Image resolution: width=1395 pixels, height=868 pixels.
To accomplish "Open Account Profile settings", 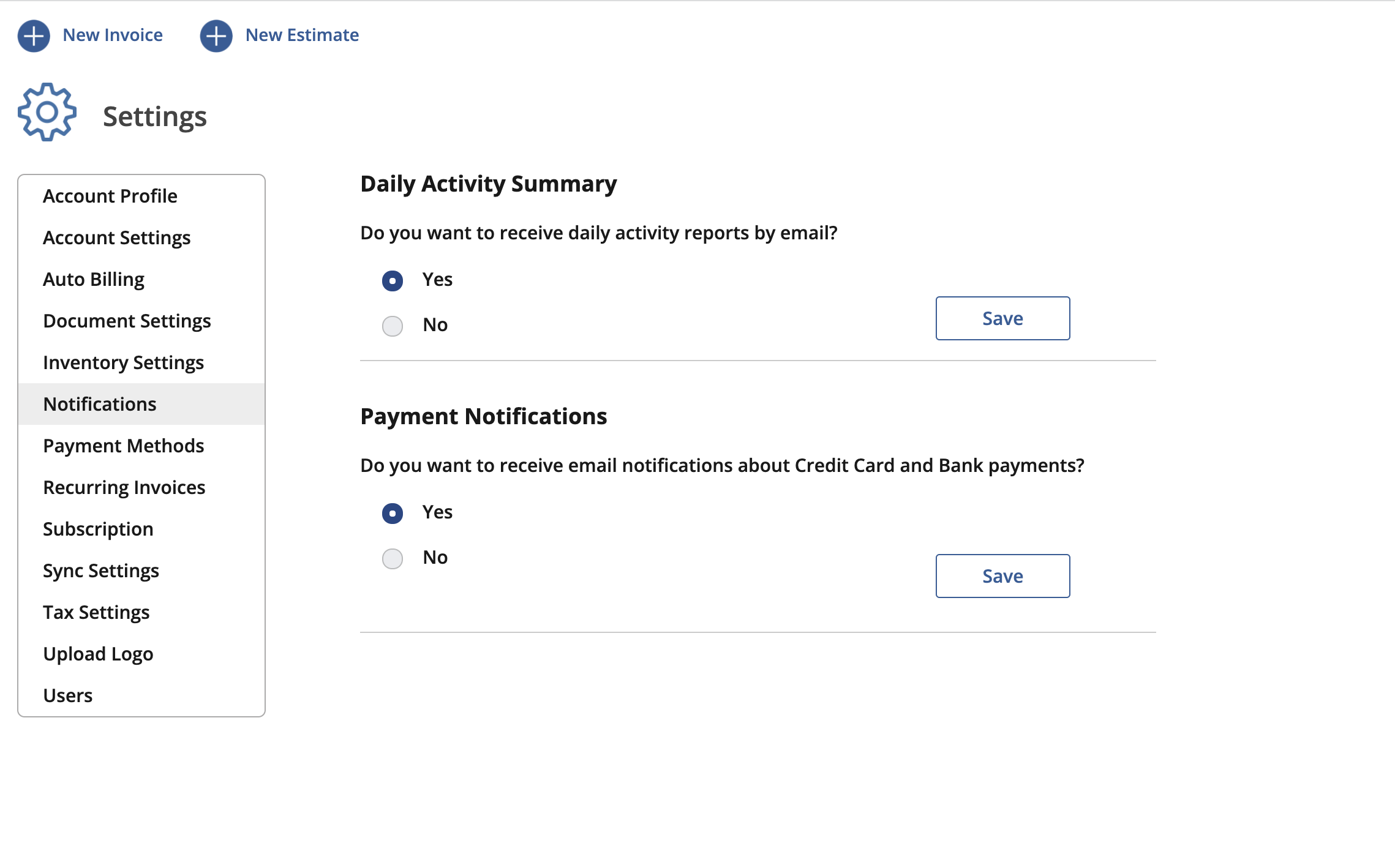I will click(110, 196).
